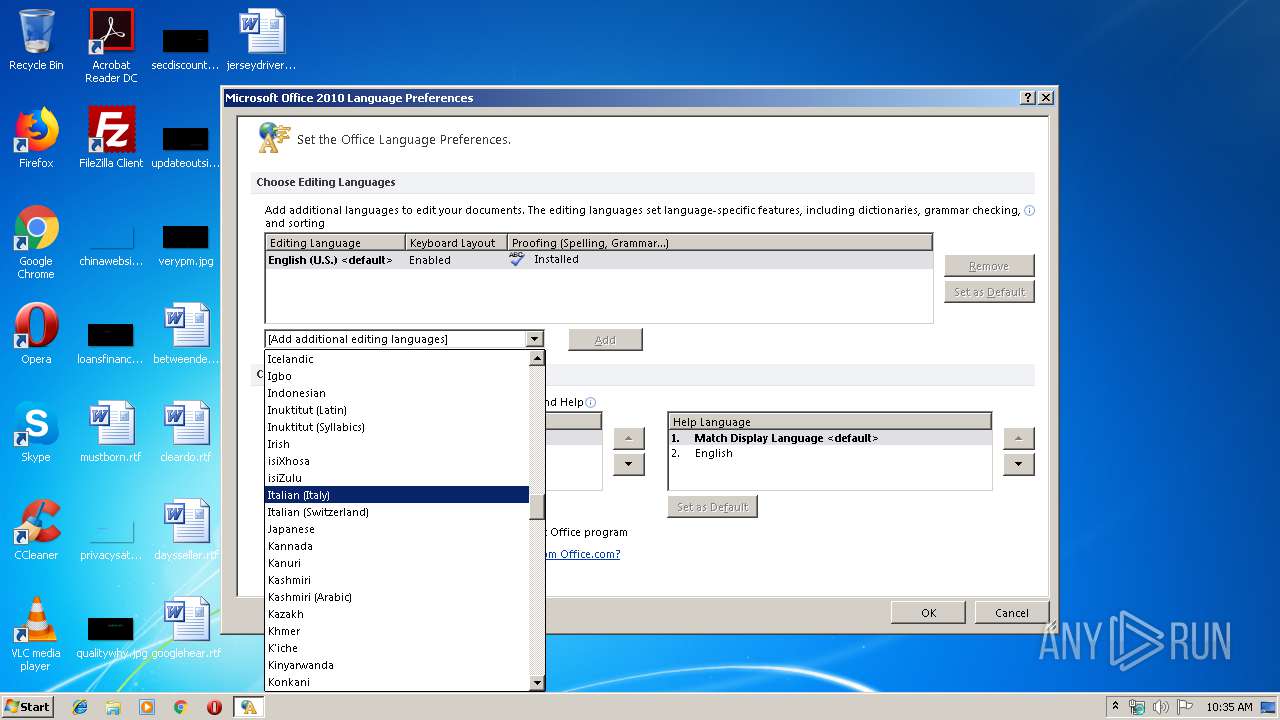The height and width of the screenshot is (720, 1280).
Task: Open VLC media player desktop icon
Action: pyautogui.click(x=36, y=634)
